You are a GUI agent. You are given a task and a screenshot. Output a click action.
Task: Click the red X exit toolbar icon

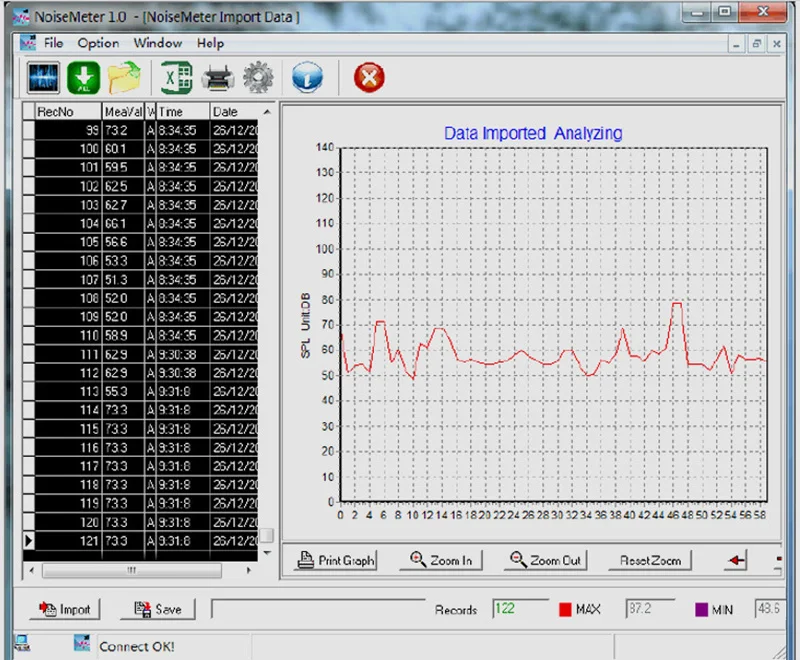tap(369, 77)
